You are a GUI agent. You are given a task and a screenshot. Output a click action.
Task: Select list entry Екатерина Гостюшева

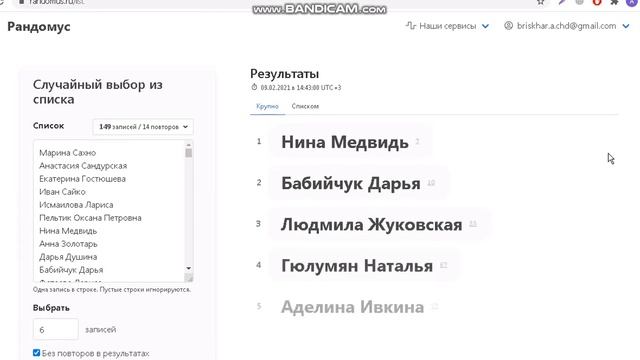tap(82, 179)
